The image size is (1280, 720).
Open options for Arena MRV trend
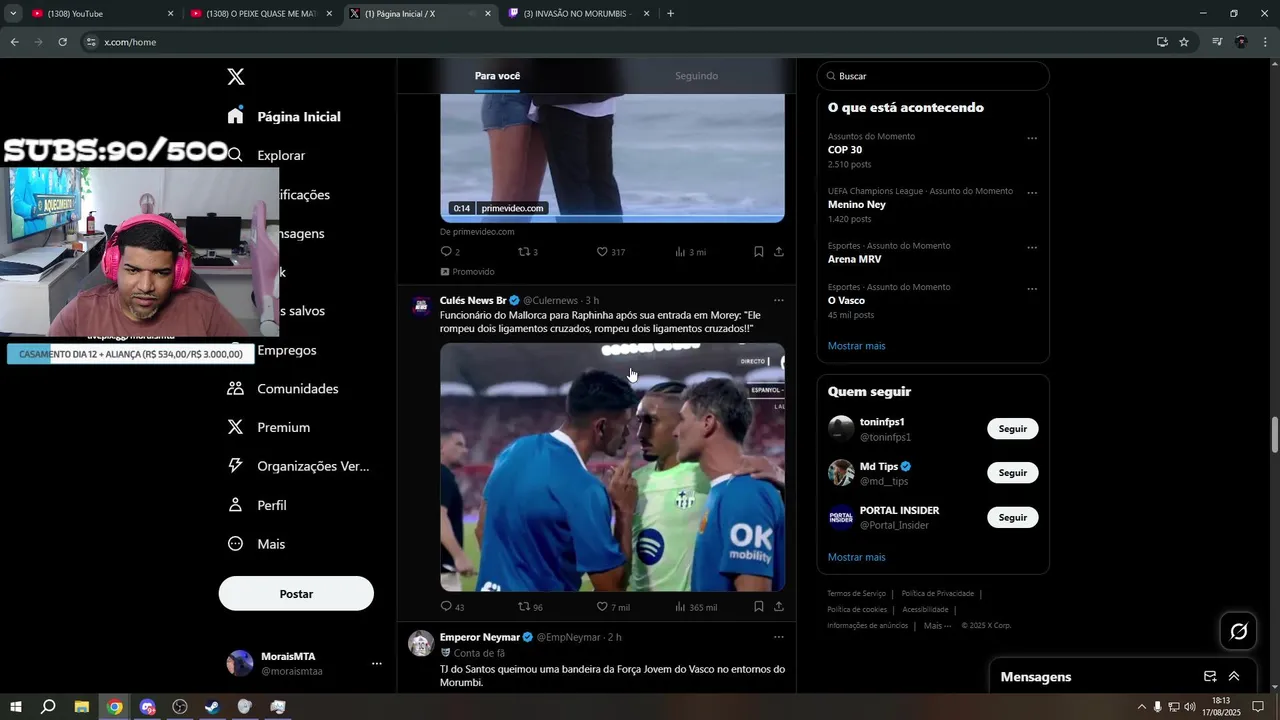(x=1032, y=248)
